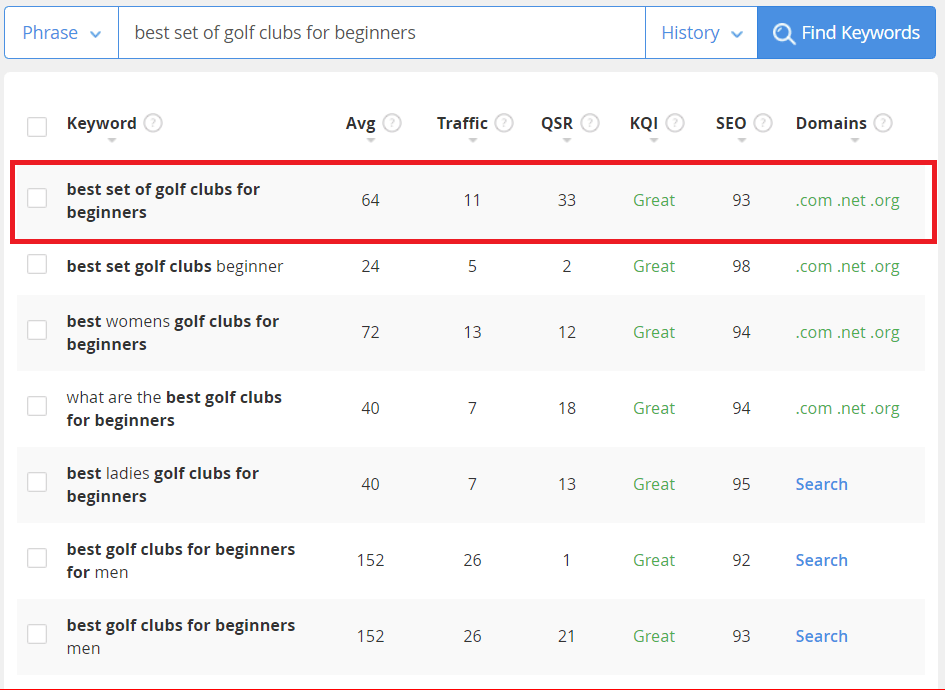Check 'best set of golf clubs for beginners' row

[x=37, y=198]
